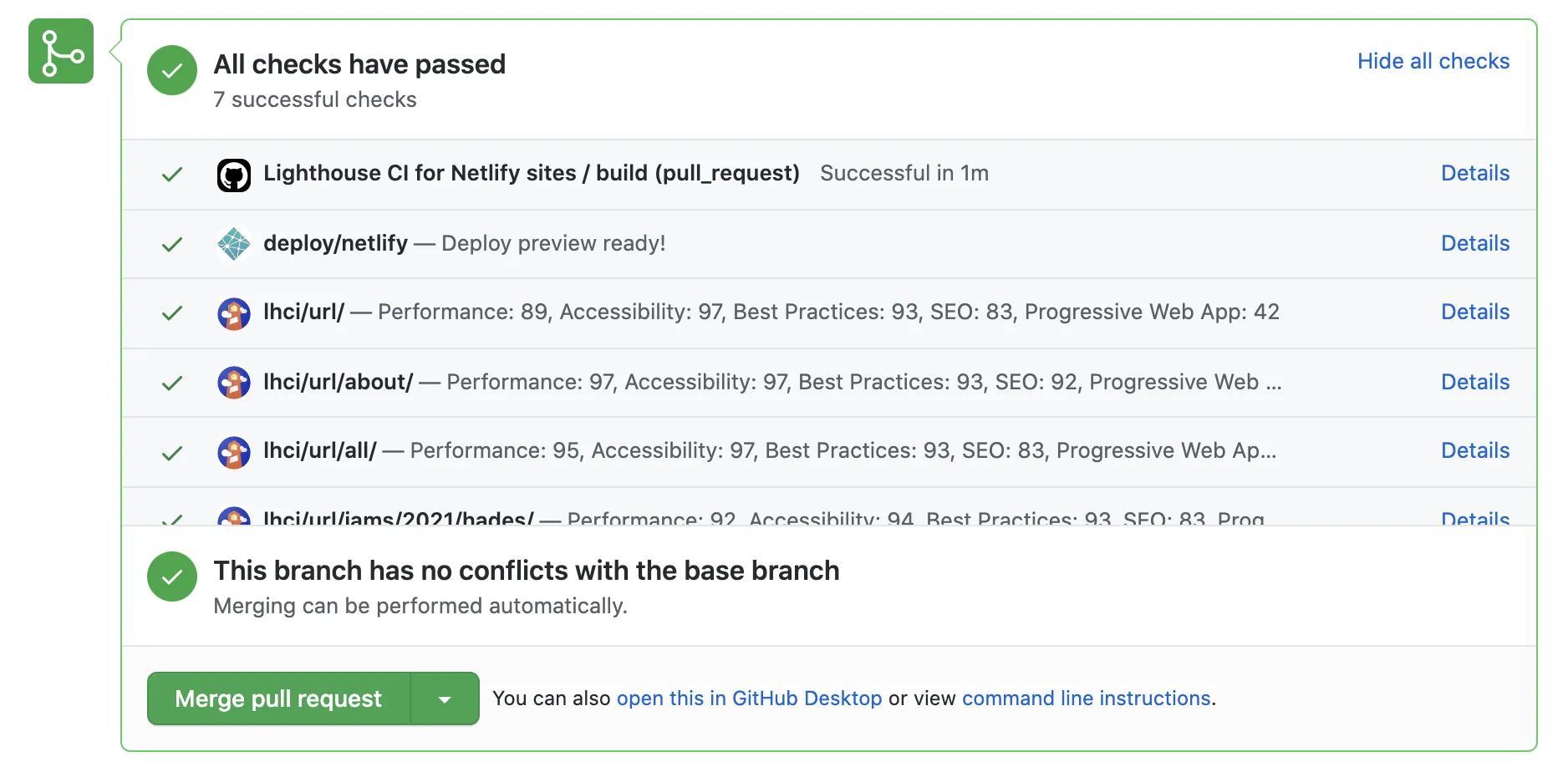Screen dimensions: 1568x767
Task: Collapse checks using Hide all checks
Action: click(x=1433, y=61)
